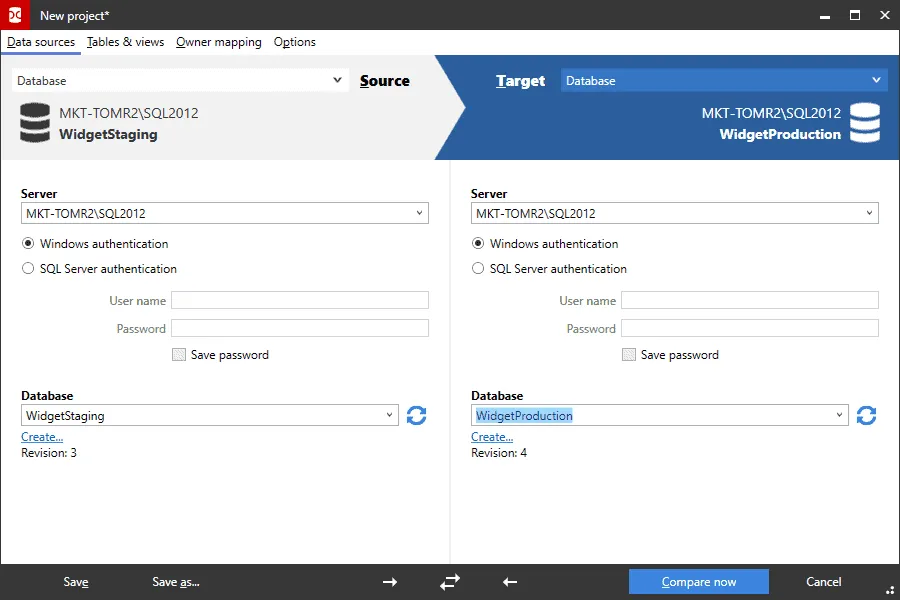Click the source database stack icon
Viewport: 900px width, 600px height.
[x=34, y=124]
